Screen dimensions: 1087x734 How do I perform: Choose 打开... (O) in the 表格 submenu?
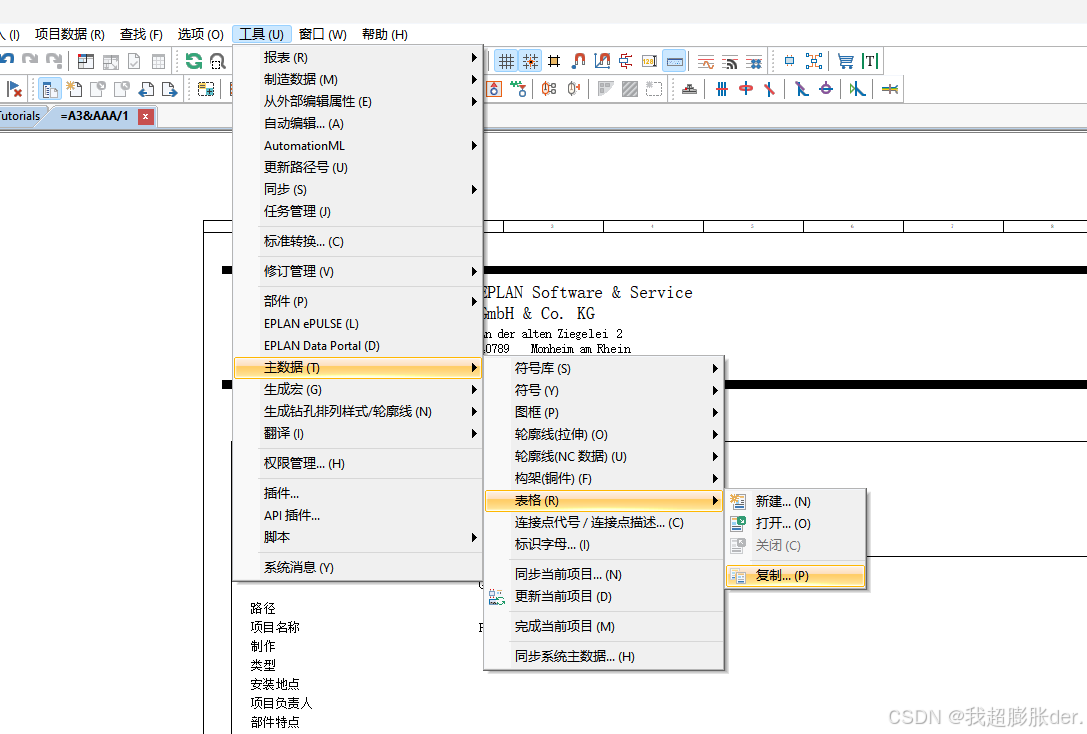point(795,523)
